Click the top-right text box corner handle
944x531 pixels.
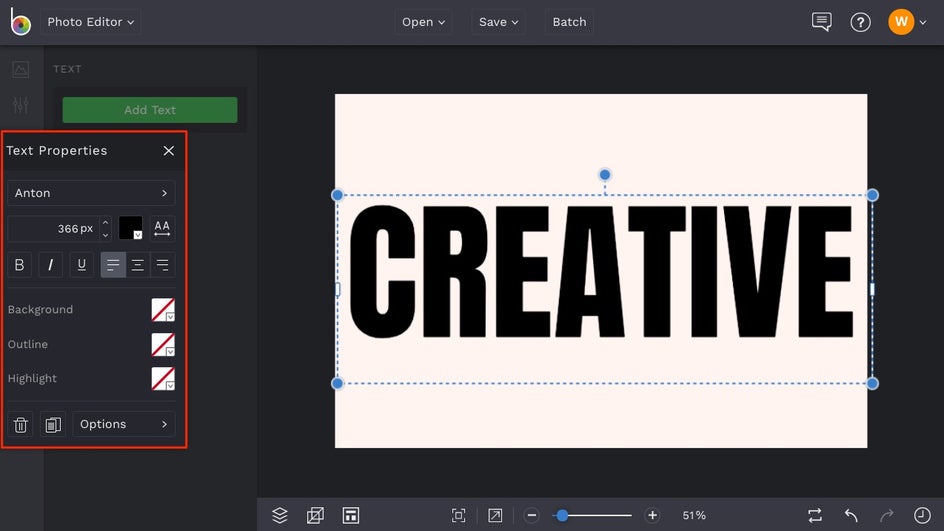(x=872, y=195)
